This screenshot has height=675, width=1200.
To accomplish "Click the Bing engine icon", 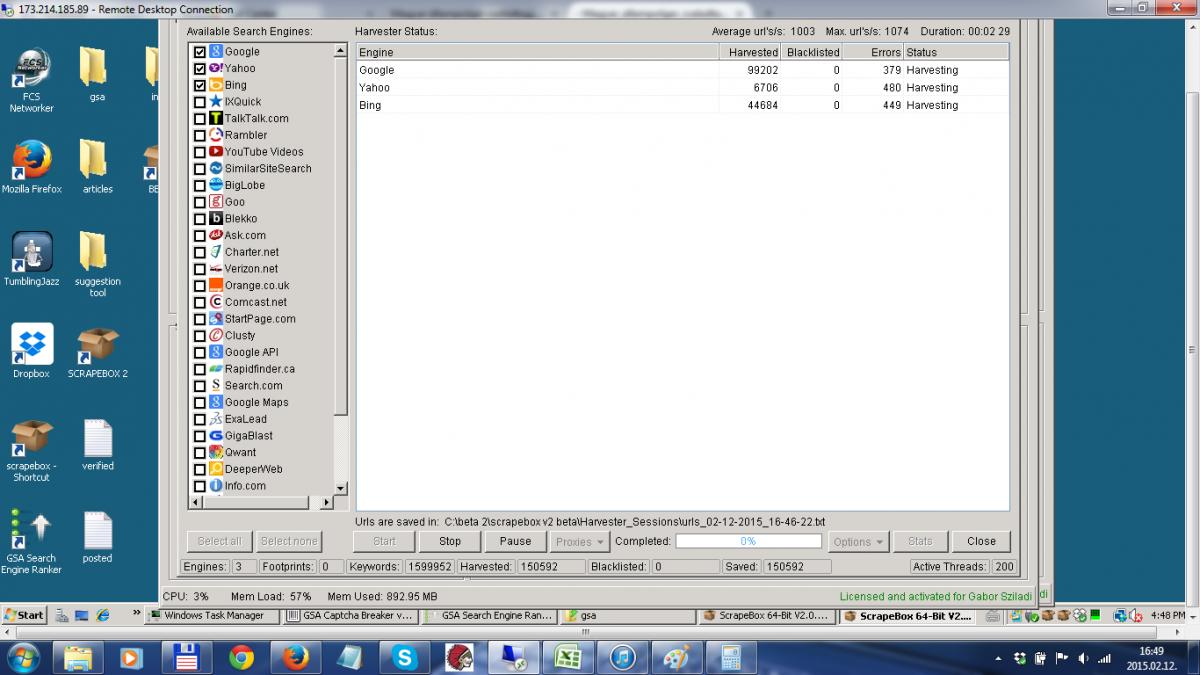I will tap(215, 85).
